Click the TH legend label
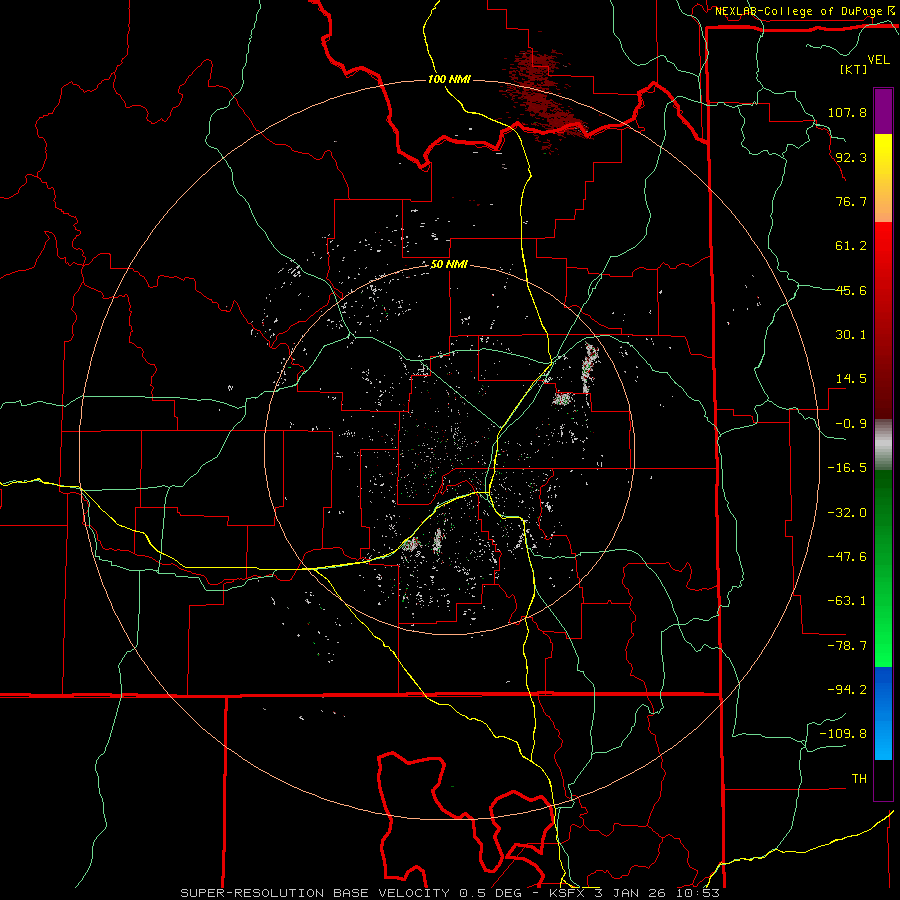The image size is (900, 900). click(x=859, y=779)
